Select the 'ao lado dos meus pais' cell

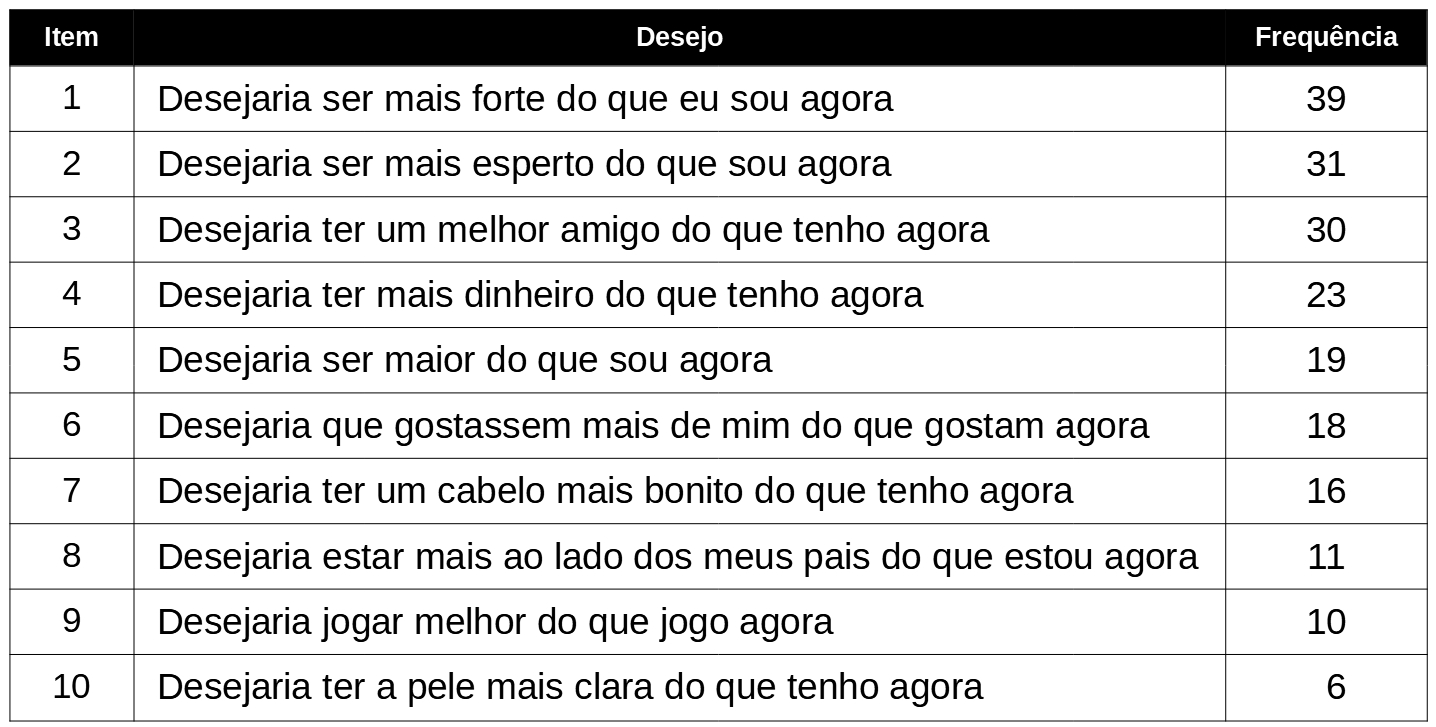click(x=677, y=556)
